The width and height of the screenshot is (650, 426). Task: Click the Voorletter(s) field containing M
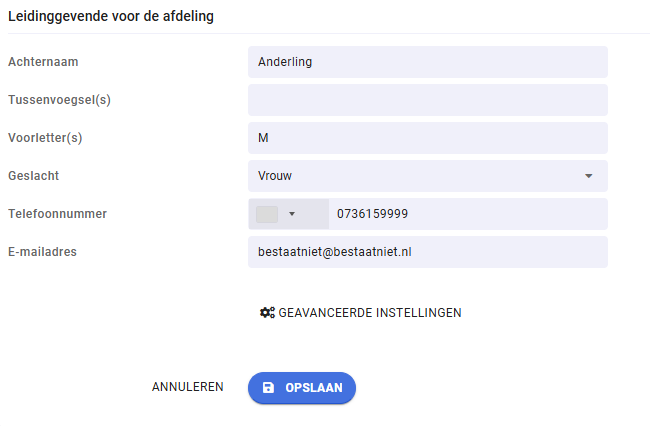[x=428, y=138]
